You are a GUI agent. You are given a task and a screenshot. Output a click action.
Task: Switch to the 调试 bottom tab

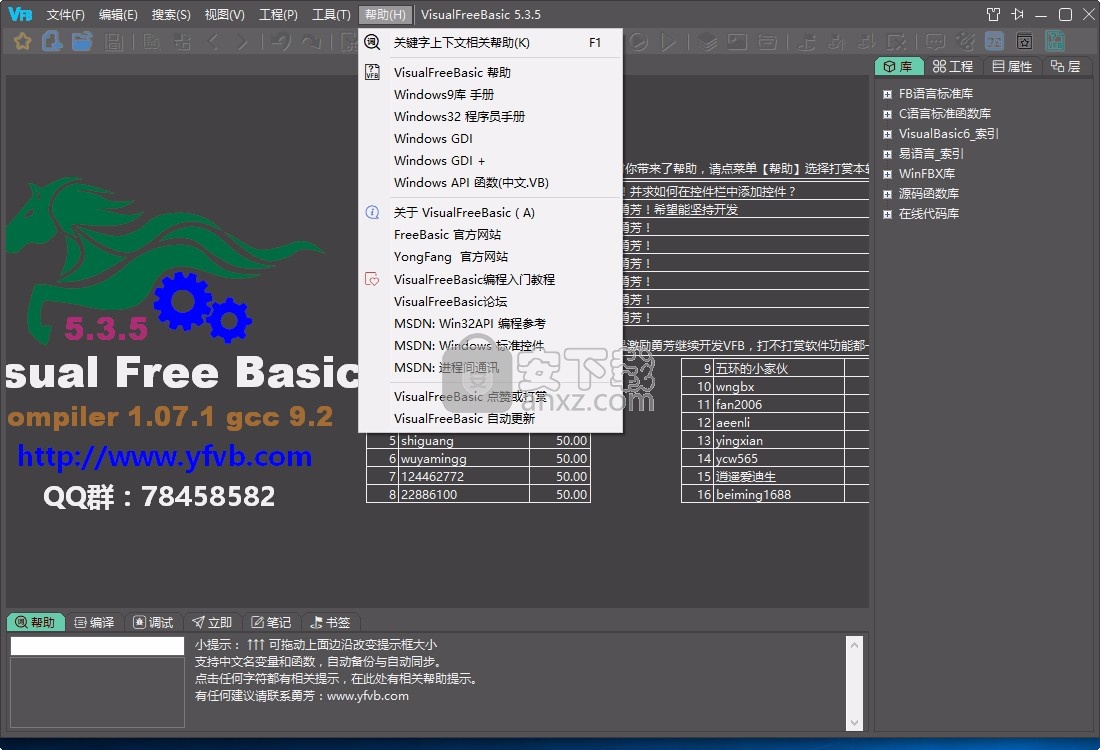click(x=154, y=622)
